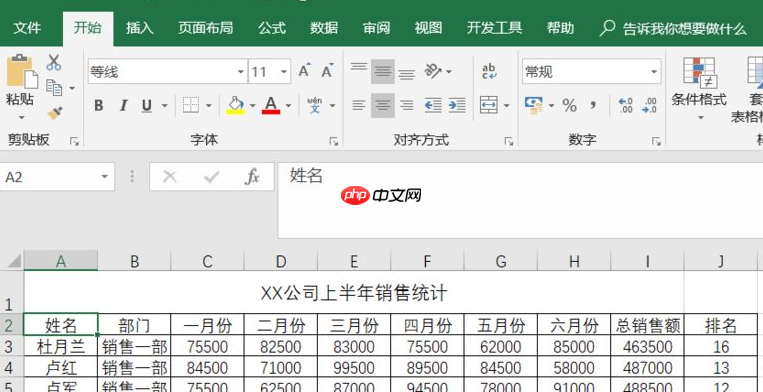This screenshot has height=392, width=763.
Task: Align text right
Action: [x=407, y=105]
